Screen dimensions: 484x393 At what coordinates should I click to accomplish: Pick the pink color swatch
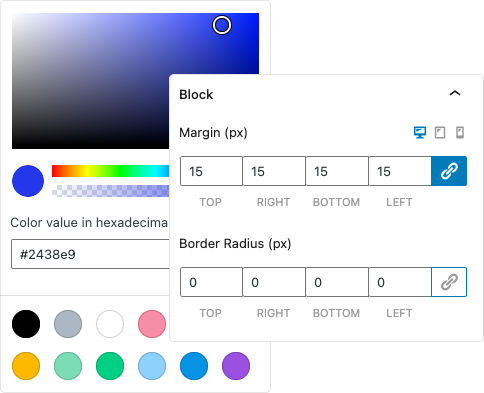tap(152, 324)
